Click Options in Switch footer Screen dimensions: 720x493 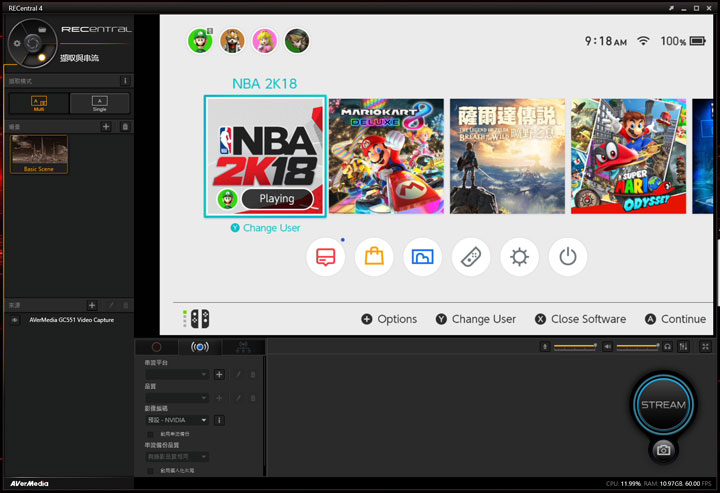pyautogui.click(x=389, y=319)
